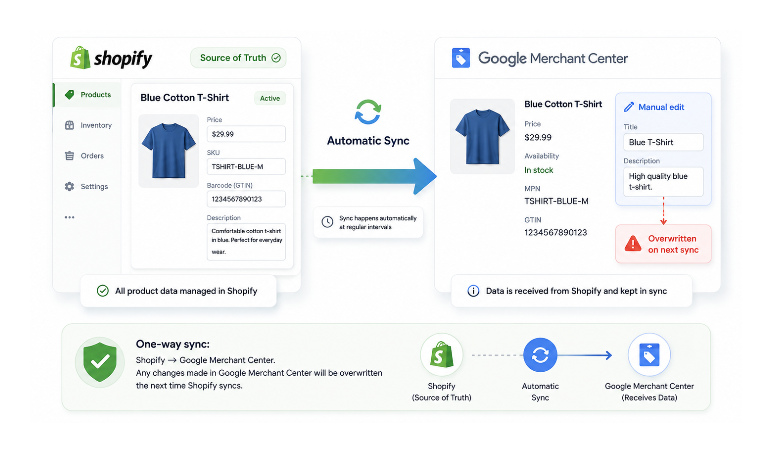Click the In stock availability text
This screenshot has width=772, height=453.
pos(539,170)
